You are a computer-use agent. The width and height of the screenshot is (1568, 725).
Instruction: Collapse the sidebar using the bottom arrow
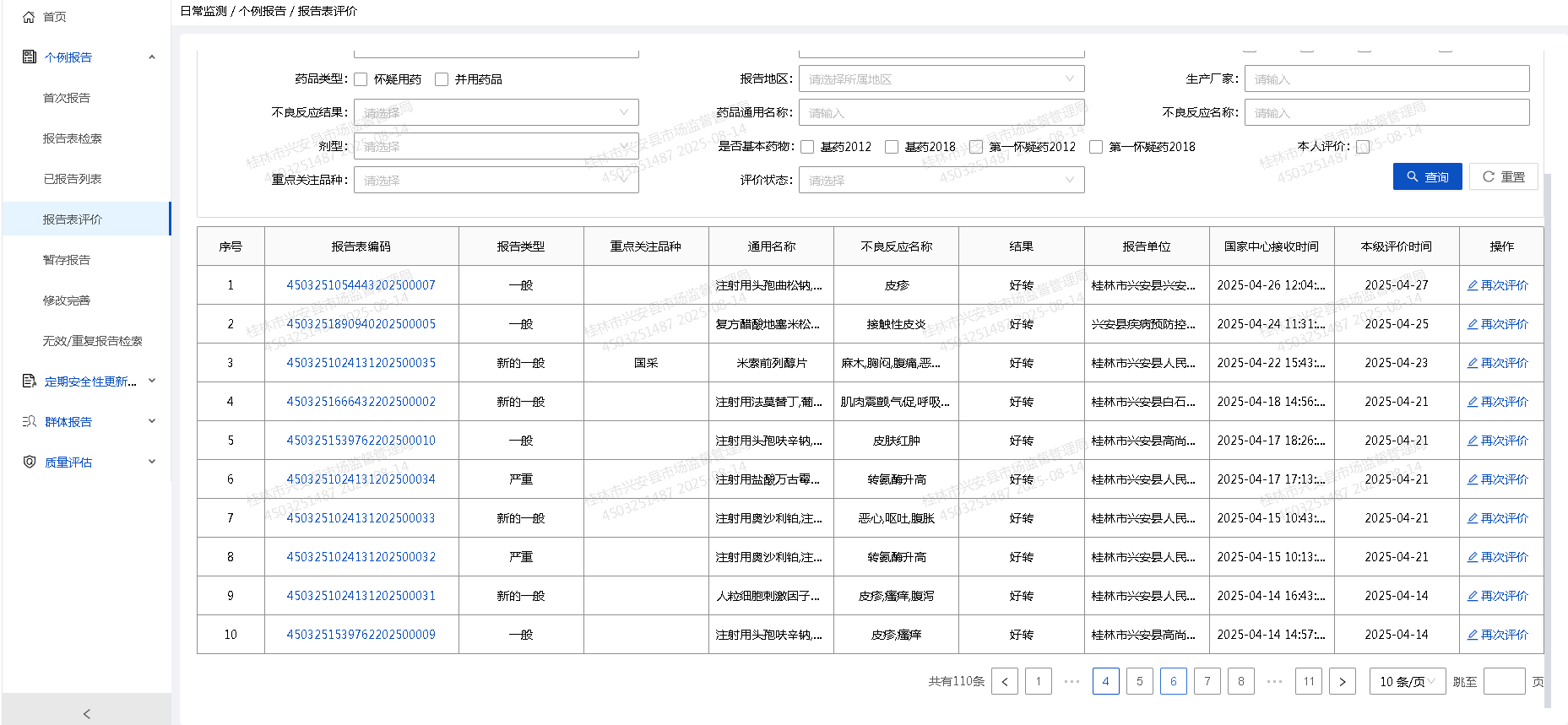click(x=86, y=713)
